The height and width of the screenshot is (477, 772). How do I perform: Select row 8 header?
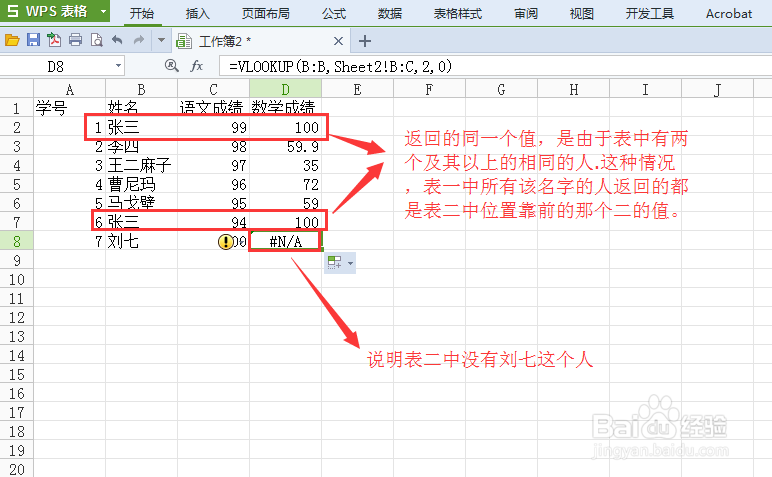point(17,241)
